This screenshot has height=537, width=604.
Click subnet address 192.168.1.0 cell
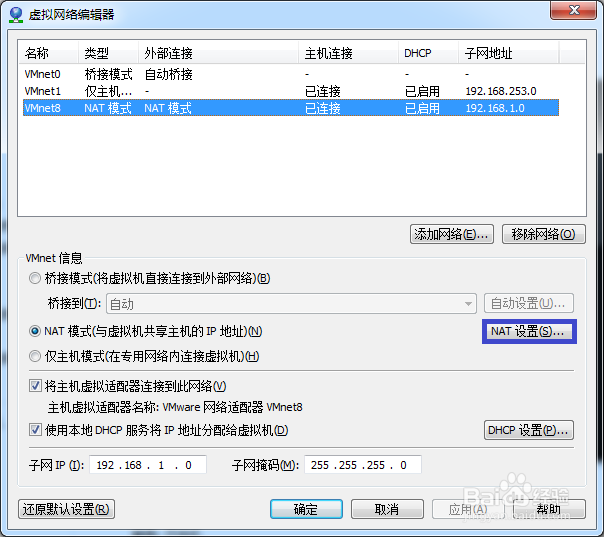(x=495, y=108)
